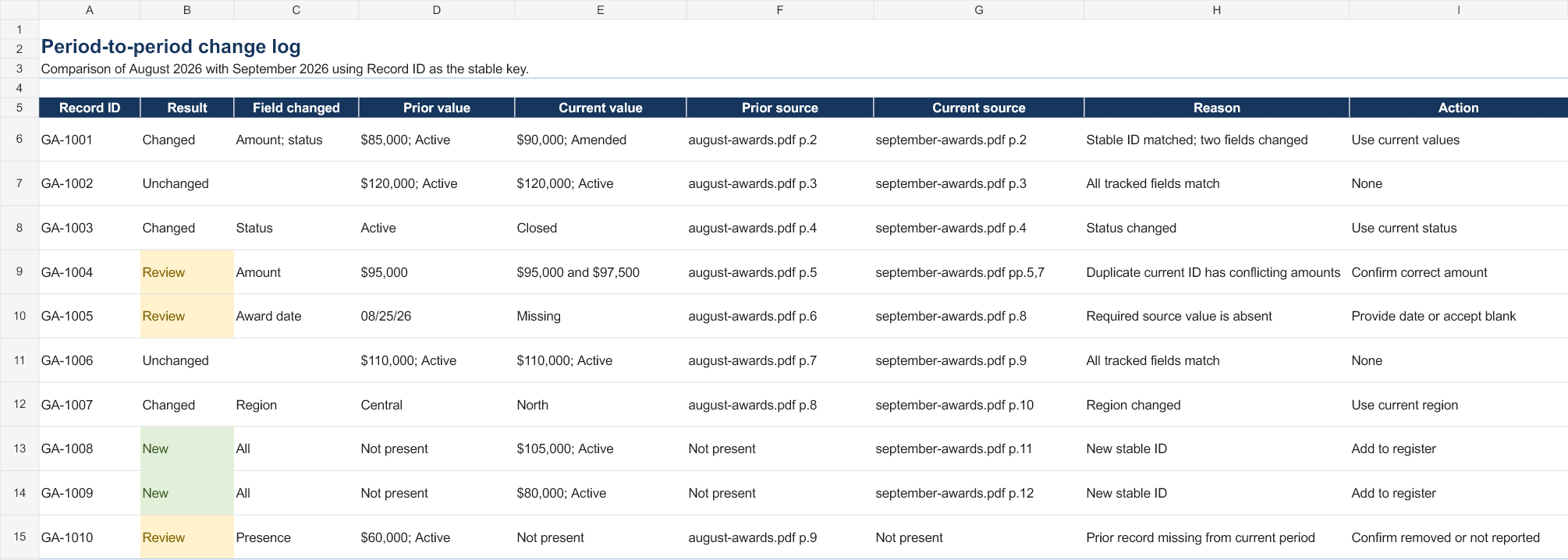Viewport: 1568px width, 560px height.
Task: Click 'Region' field changed cell
Action: (296, 405)
